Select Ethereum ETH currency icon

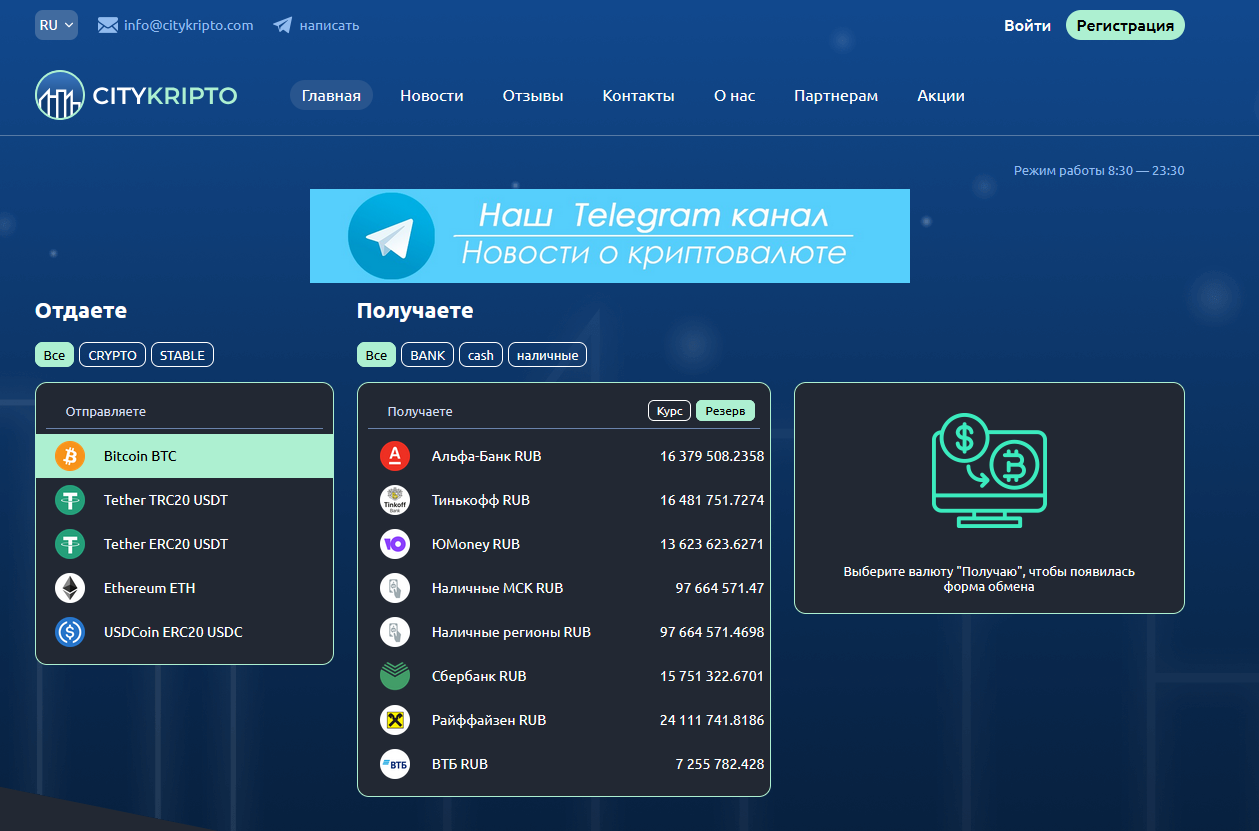69,588
